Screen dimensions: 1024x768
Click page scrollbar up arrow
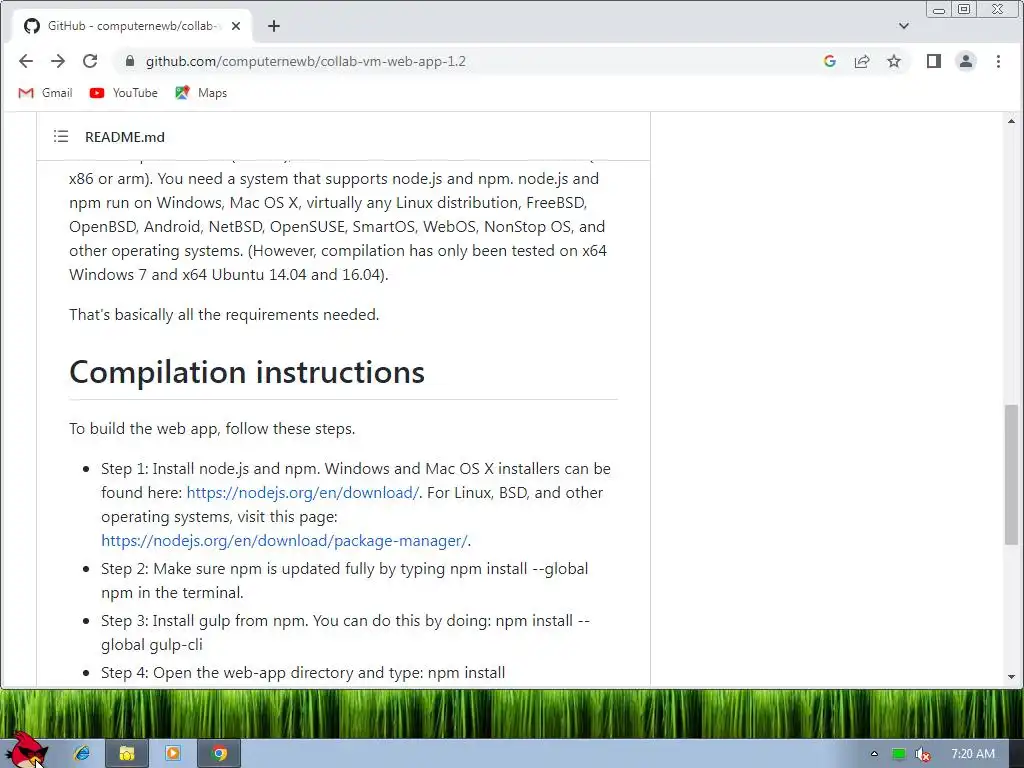point(1012,121)
